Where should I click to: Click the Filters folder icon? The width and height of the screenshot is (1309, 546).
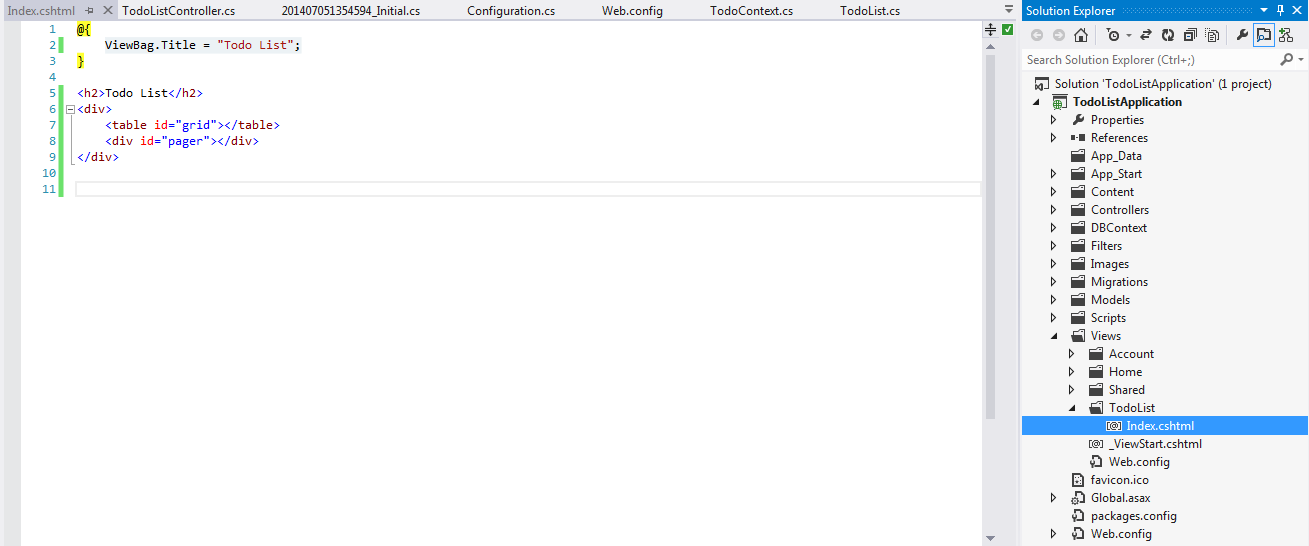coord(1078,246)
